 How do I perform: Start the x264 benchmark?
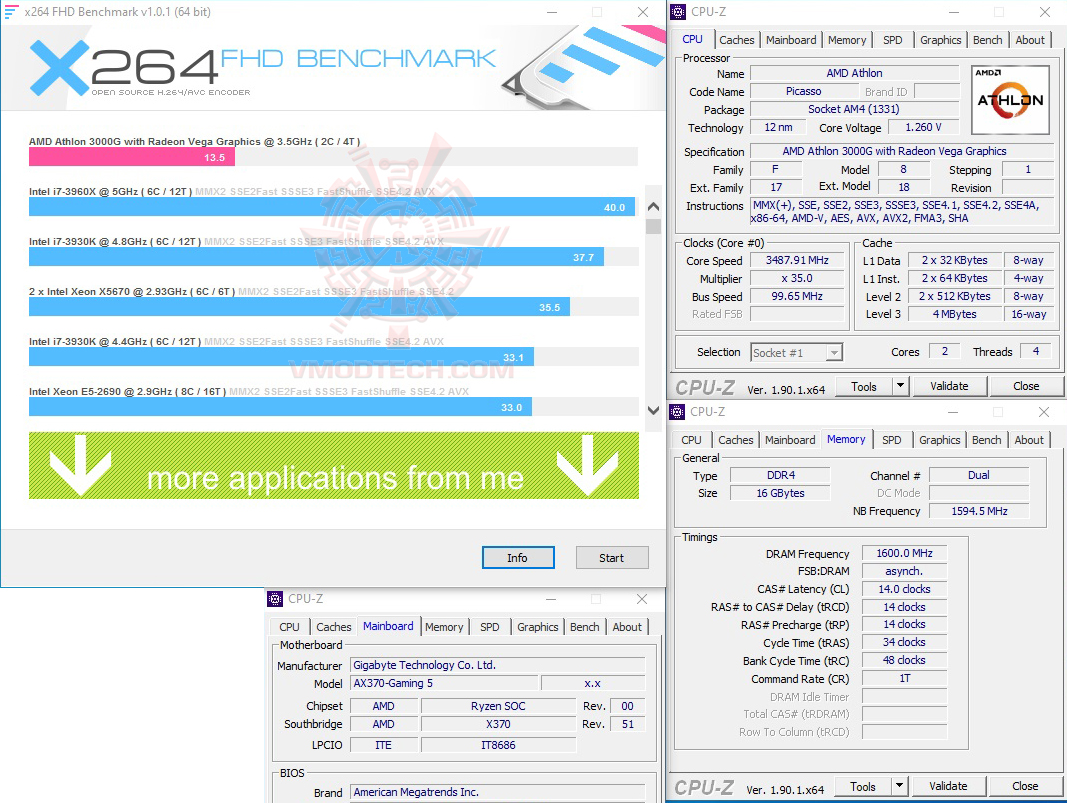tap(612, 557)
